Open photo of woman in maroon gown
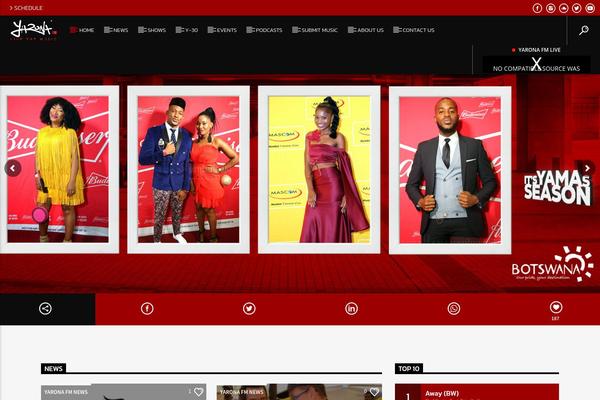600x400 pixels. tap(320, 169)
